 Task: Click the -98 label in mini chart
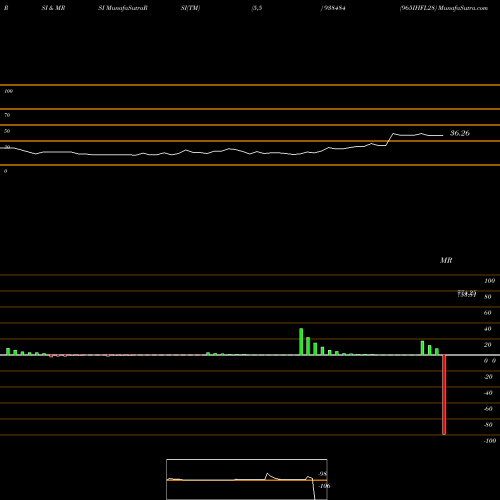[x=322, y=474]
